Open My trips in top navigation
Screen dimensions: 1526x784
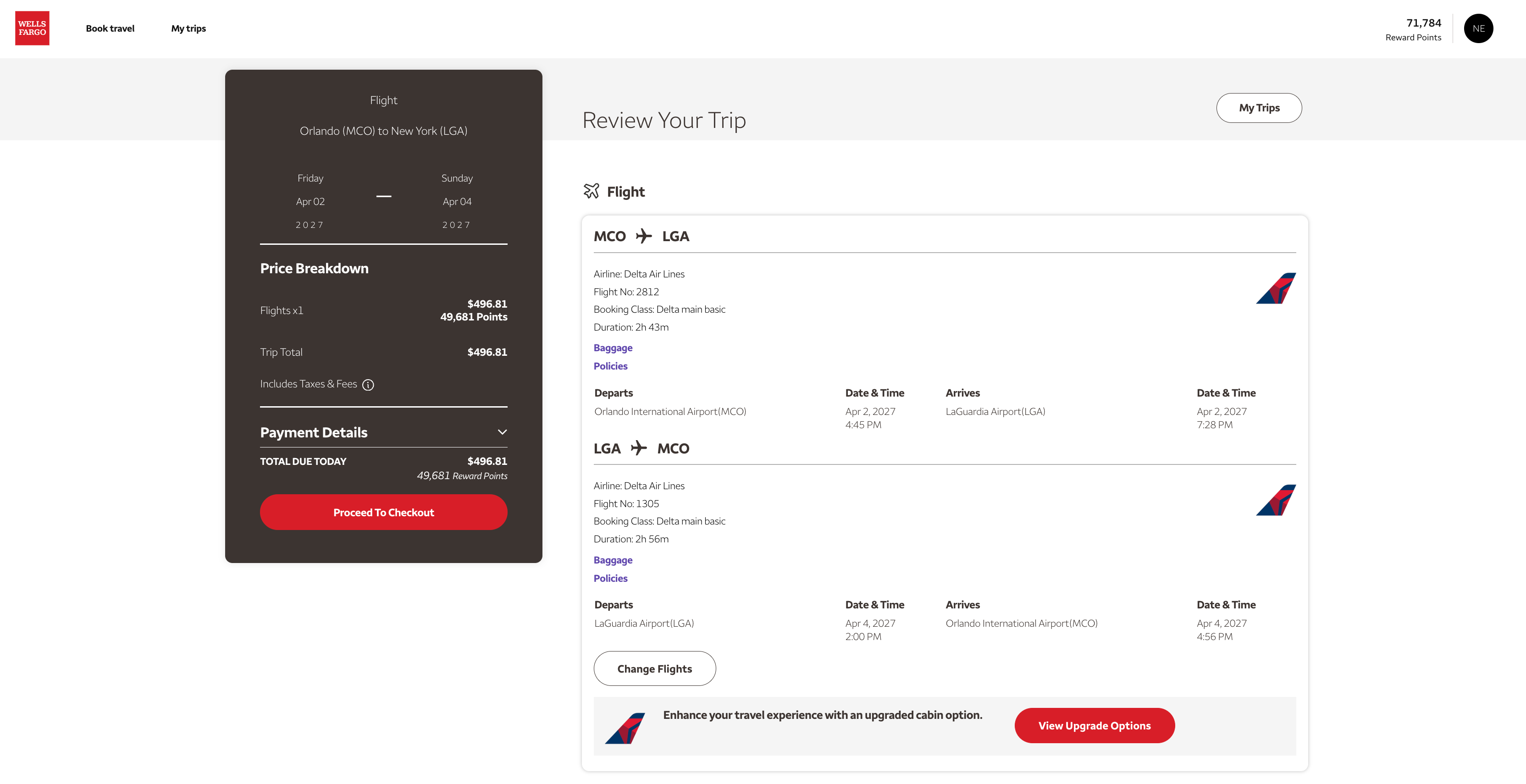click(x=188, y=28)
